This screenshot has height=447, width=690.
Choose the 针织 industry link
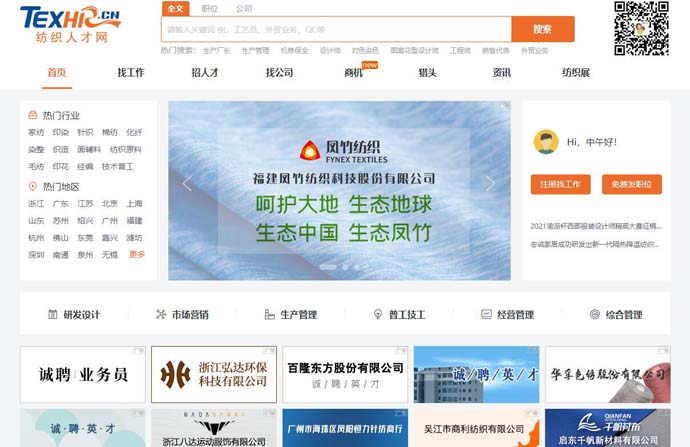[85, 132]
